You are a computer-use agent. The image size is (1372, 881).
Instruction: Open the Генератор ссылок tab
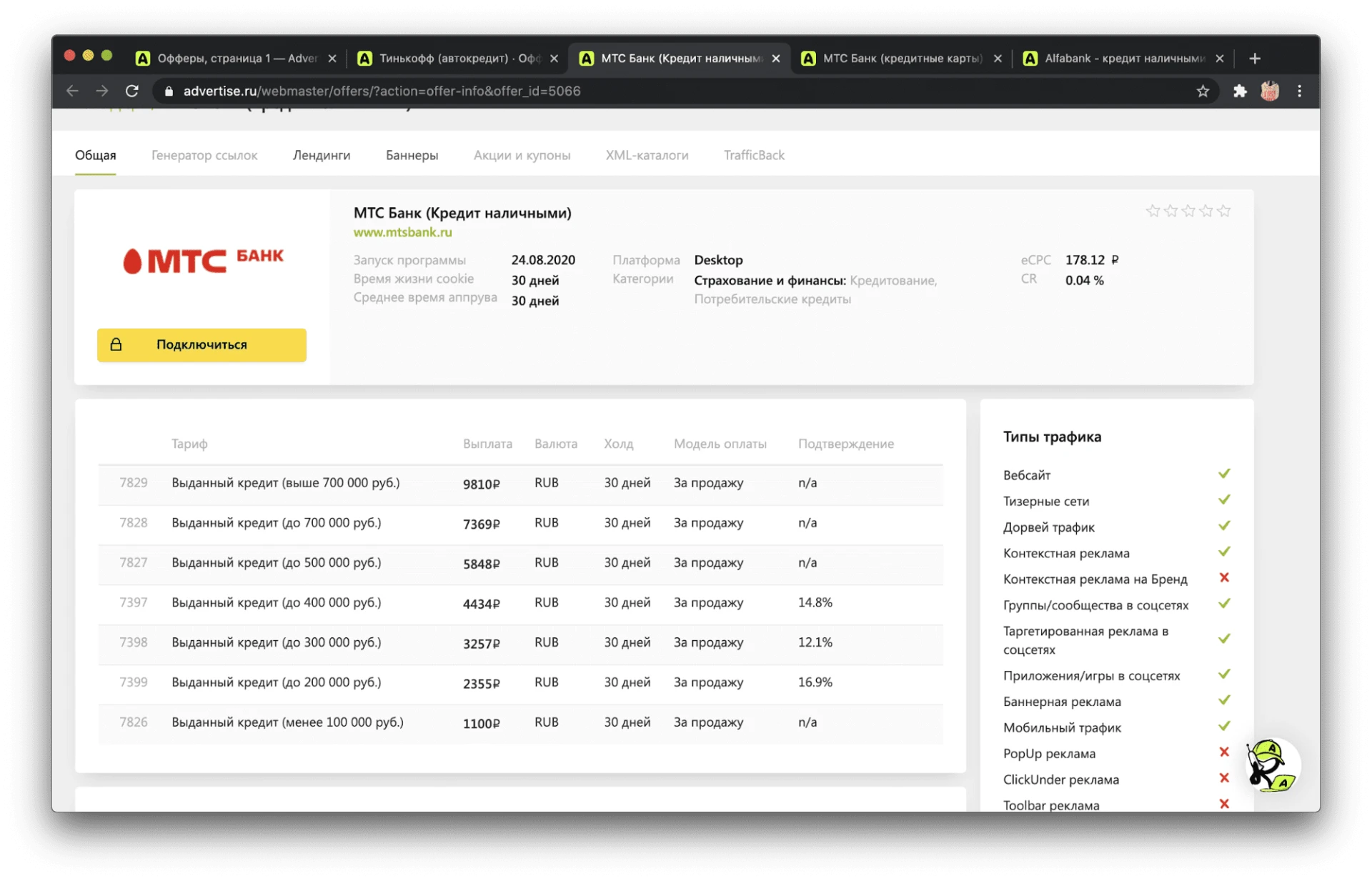tap(204, 155)
